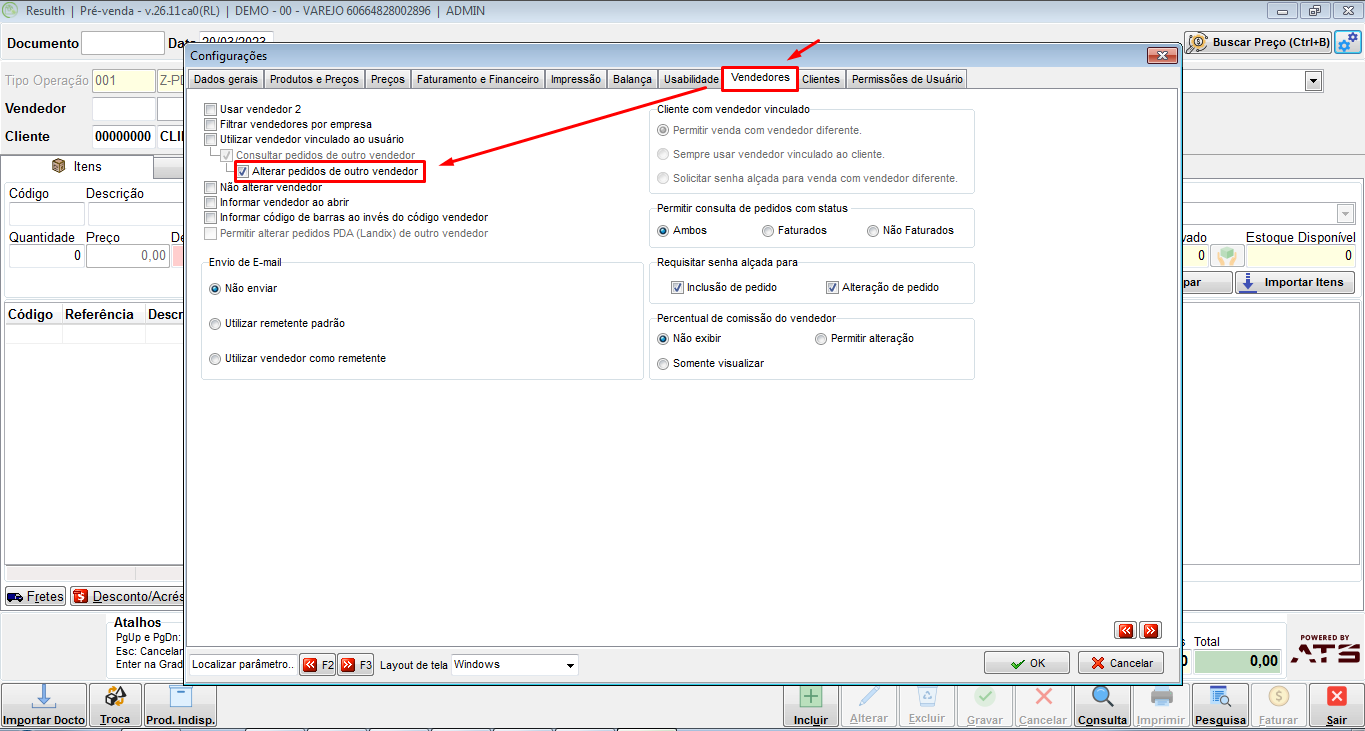The height and width of the screenshot is (731, 1365).
Task: Click the settings gears icon beside Buscar Preço
Action: click(x=1348, y=43)
